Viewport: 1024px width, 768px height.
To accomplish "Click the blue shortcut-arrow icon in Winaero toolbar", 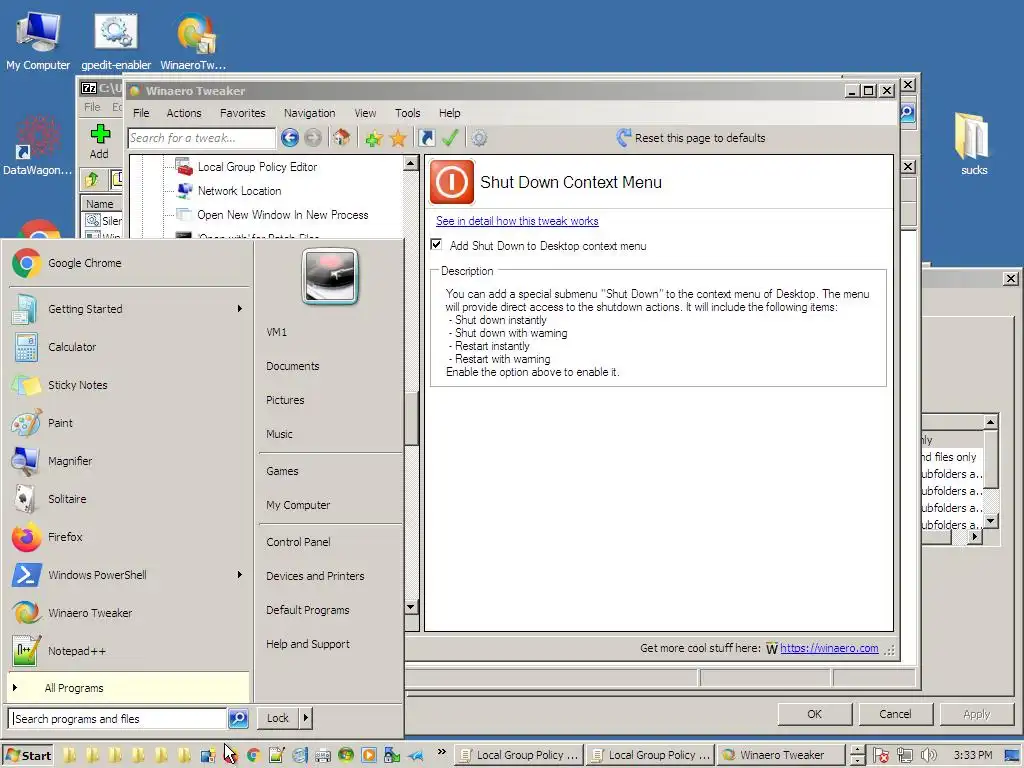I will click(426, 138).
